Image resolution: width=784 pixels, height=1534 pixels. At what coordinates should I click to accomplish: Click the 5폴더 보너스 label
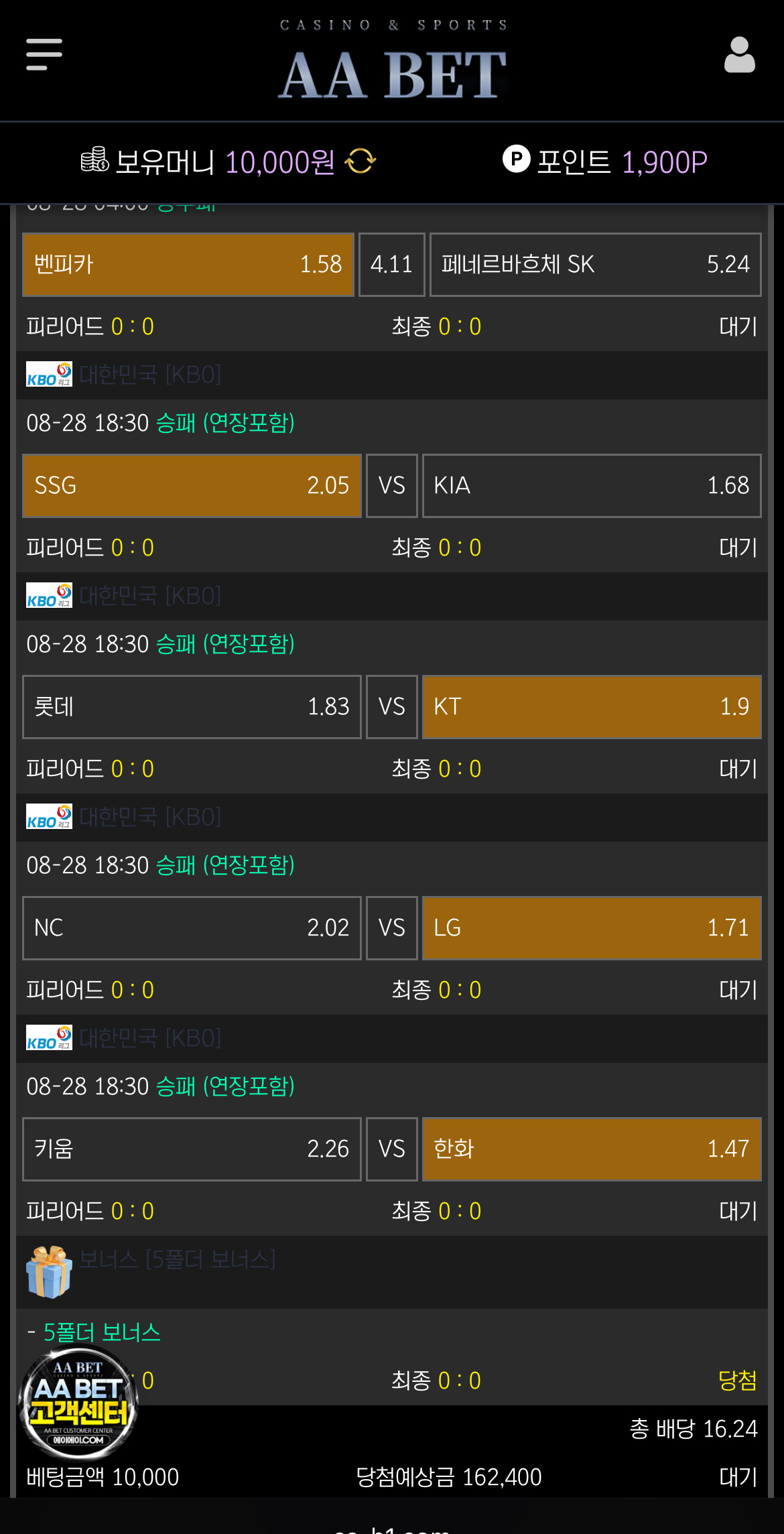102,1332
